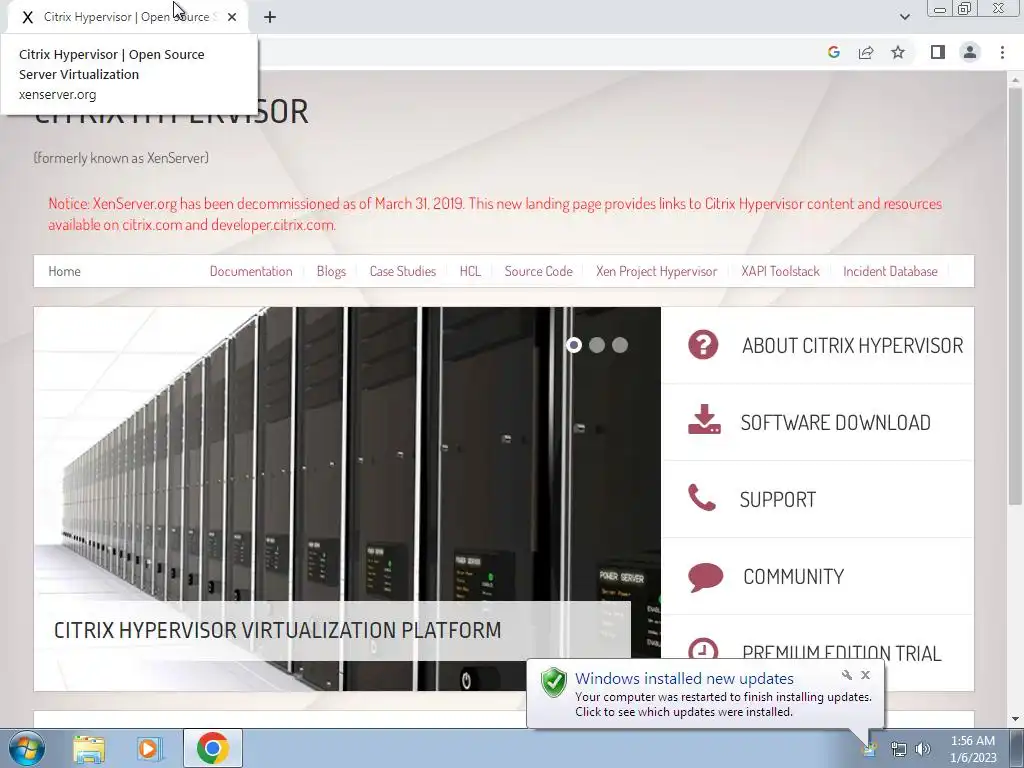This screenshot has width=1024, height=768.
Task: Click the Support phone icon
Action: 702,498
